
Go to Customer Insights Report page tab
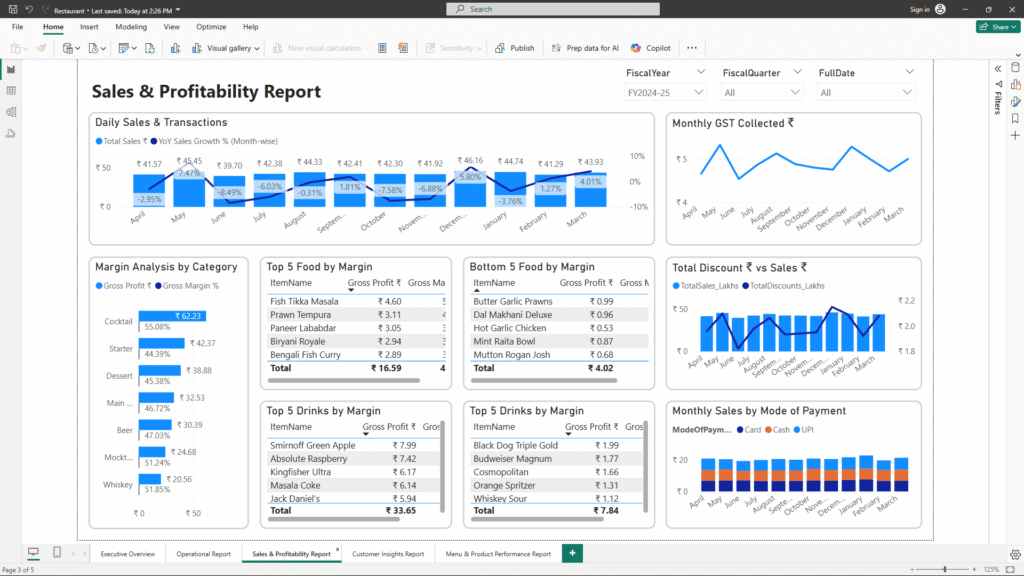point(388,554)
